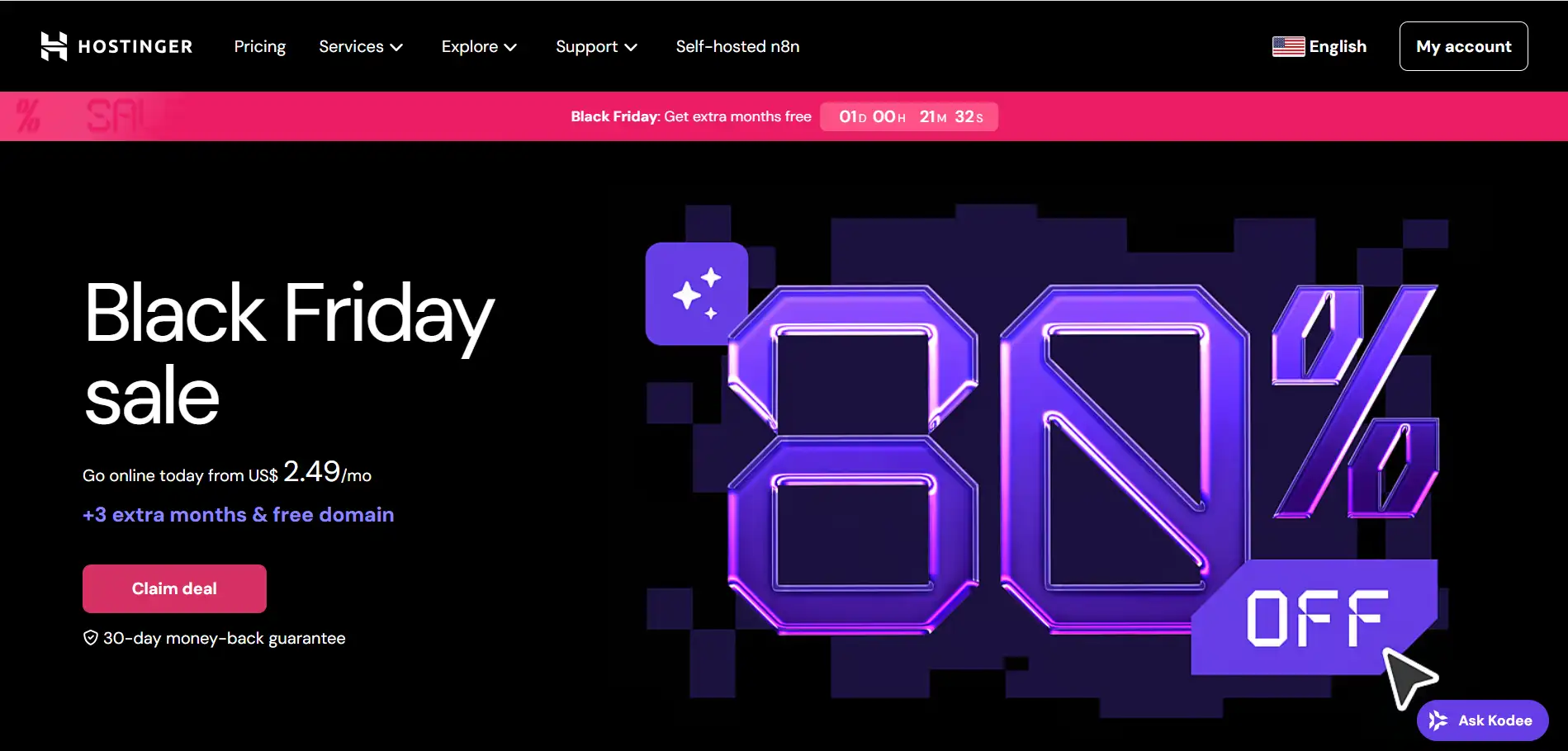The height and width of the screenshot is (751, 1568).
Task: Click the HOSTINGER wordmark text
Action: click(x=135, y=47)
